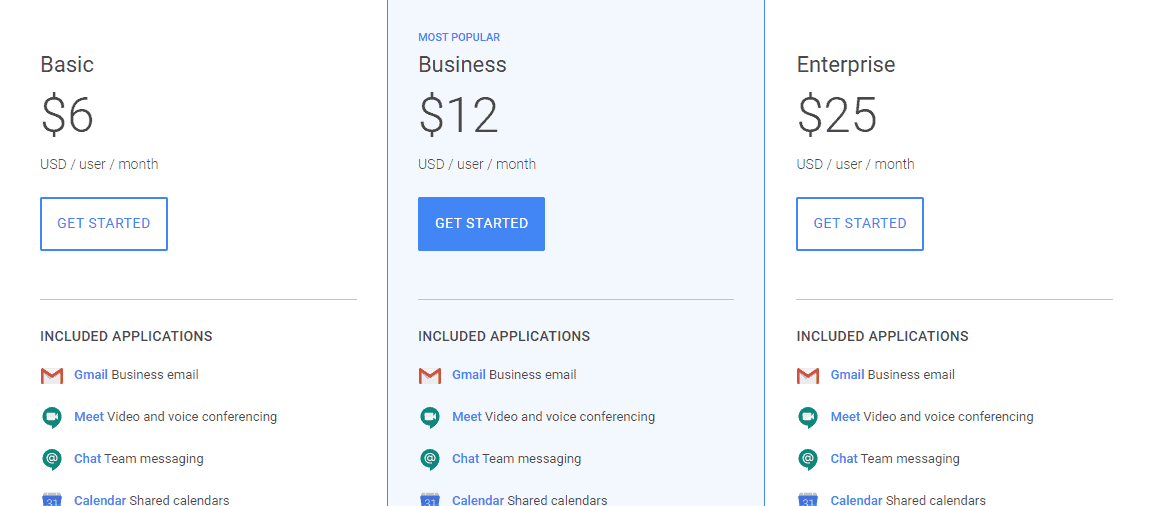Click the Meet icon in the Business plan
Image resolution: width=1150 pixels, height=506 pixels.
pos(430,418)
